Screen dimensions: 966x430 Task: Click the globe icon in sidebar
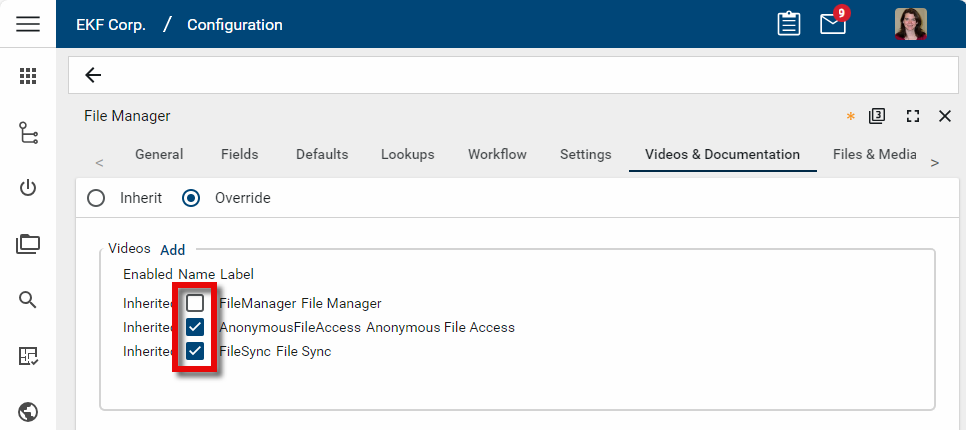click(x=28, y=411)
